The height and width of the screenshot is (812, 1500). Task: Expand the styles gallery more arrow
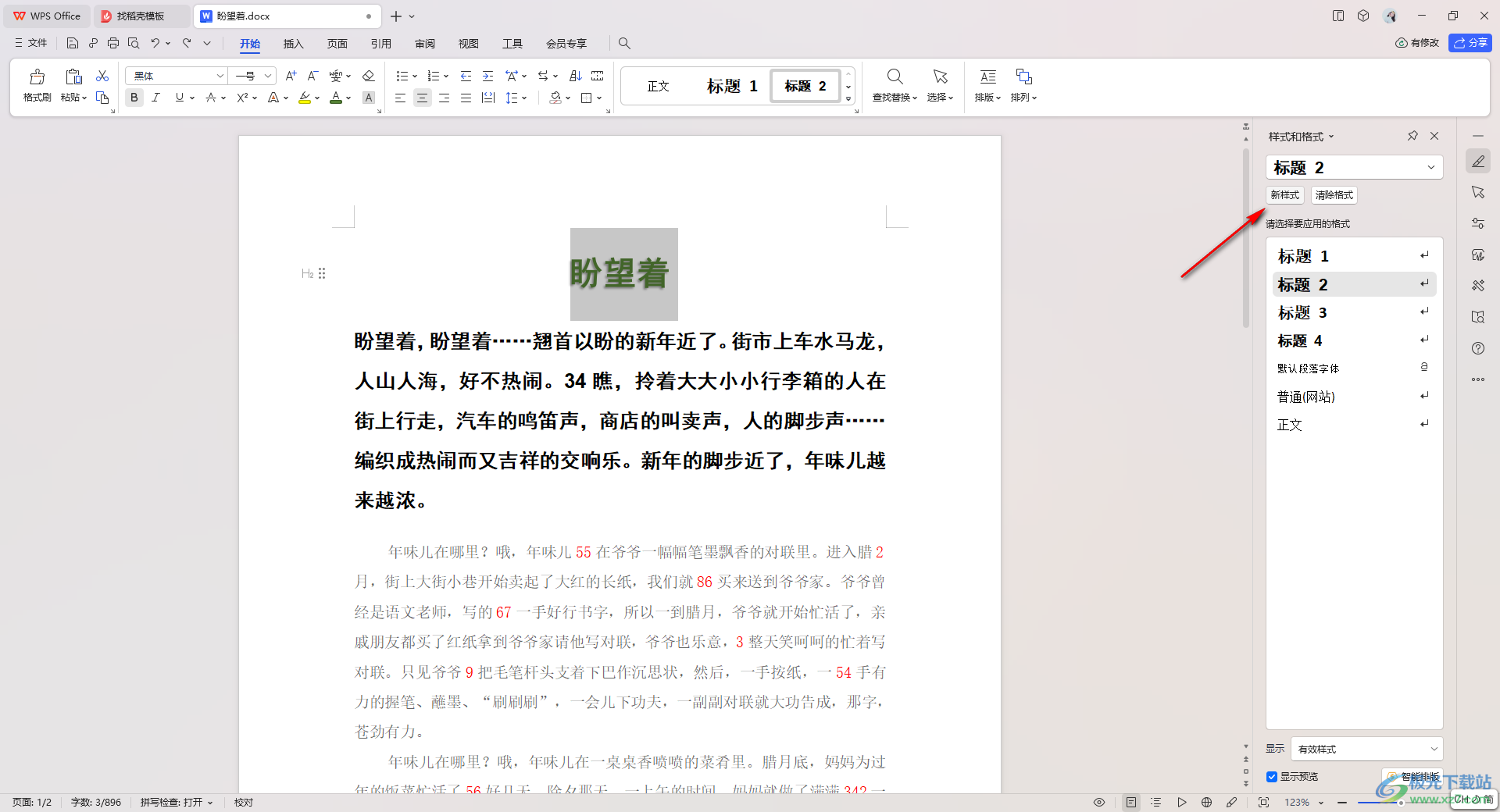click(848, 99)
